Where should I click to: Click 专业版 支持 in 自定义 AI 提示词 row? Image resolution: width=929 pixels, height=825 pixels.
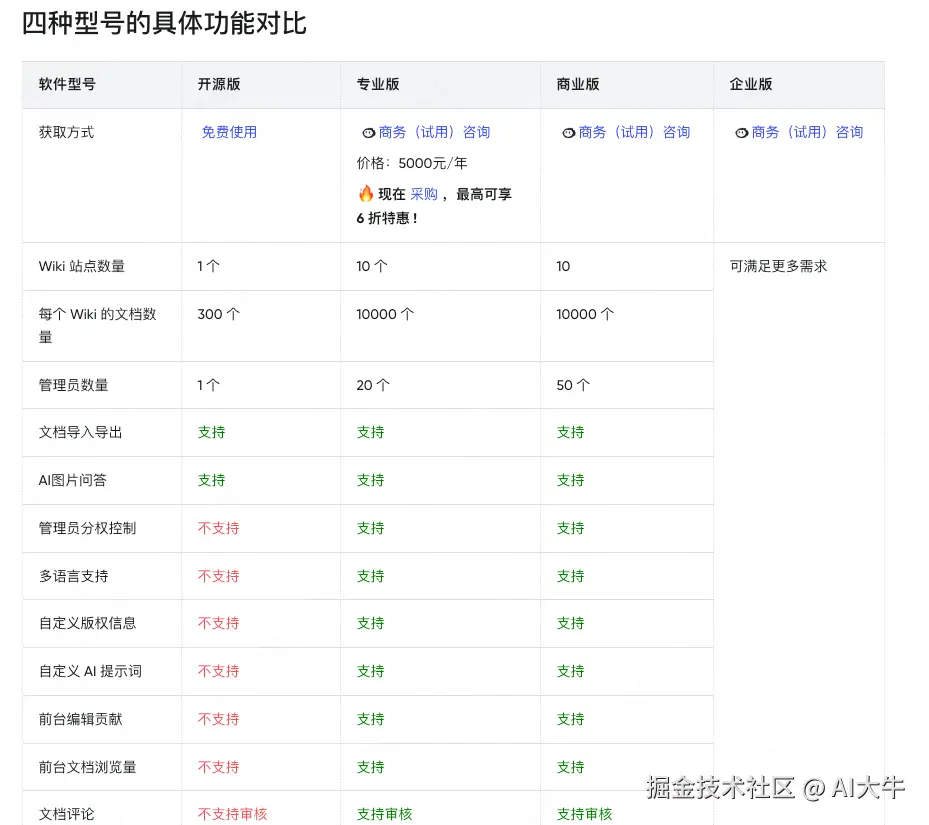[370, 671]
